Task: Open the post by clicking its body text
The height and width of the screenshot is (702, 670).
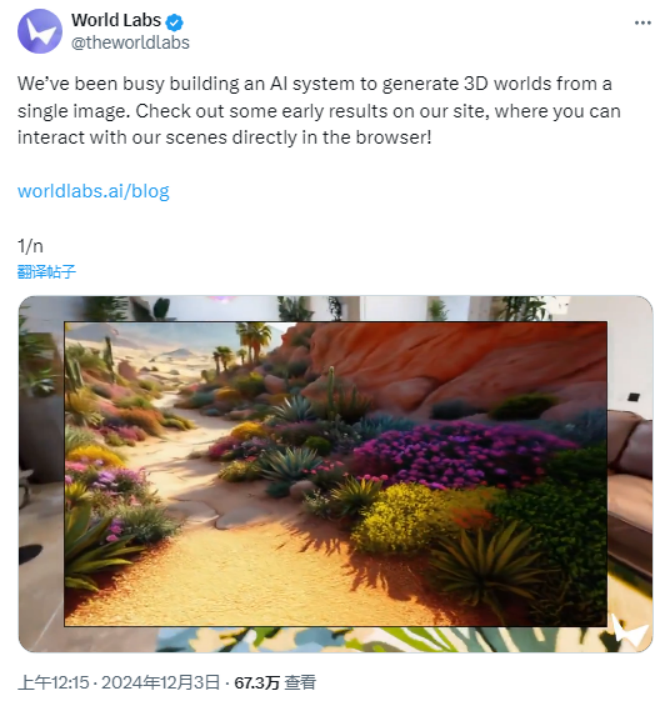Action: coord(319,111)
